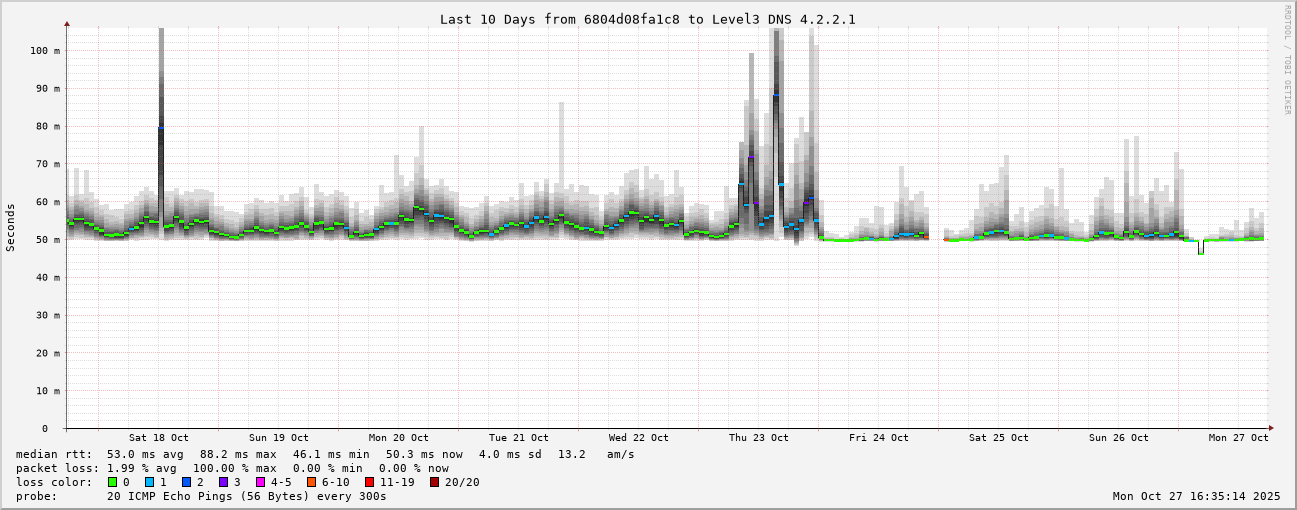
Task: Click the packet loss statistics line
Action: pos(232,468)
